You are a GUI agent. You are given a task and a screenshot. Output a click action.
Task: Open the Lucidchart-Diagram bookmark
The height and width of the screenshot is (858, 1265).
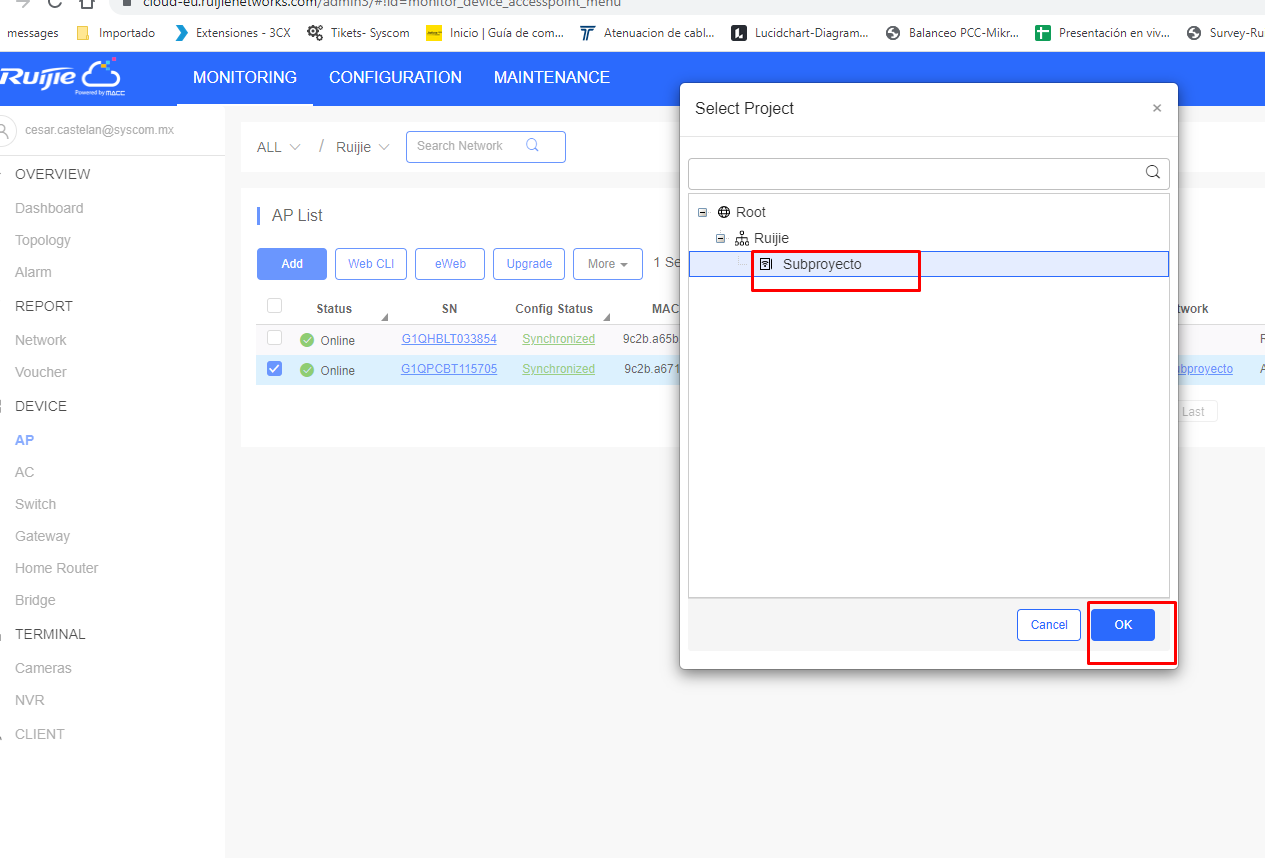pos(800,33)
